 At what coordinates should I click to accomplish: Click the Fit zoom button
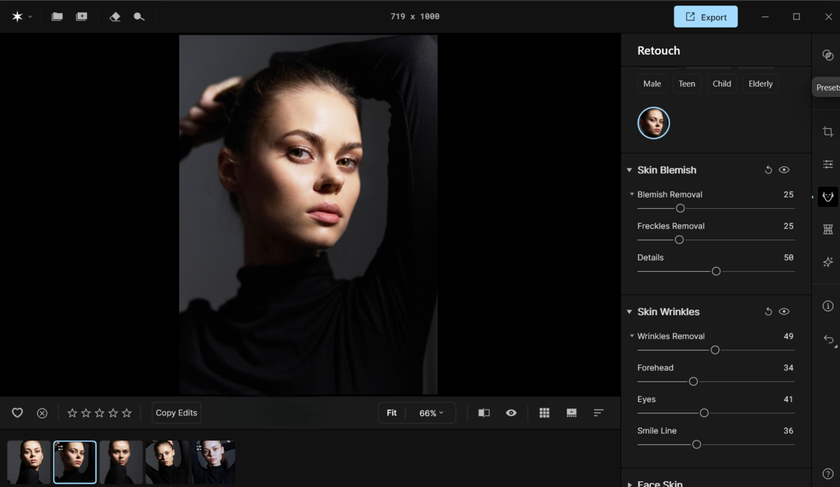(x=392, y=413)
